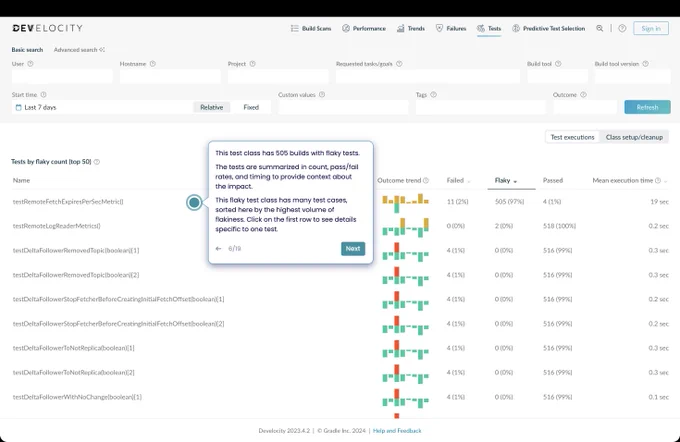Click the Develocity logo

click(47, 28)
